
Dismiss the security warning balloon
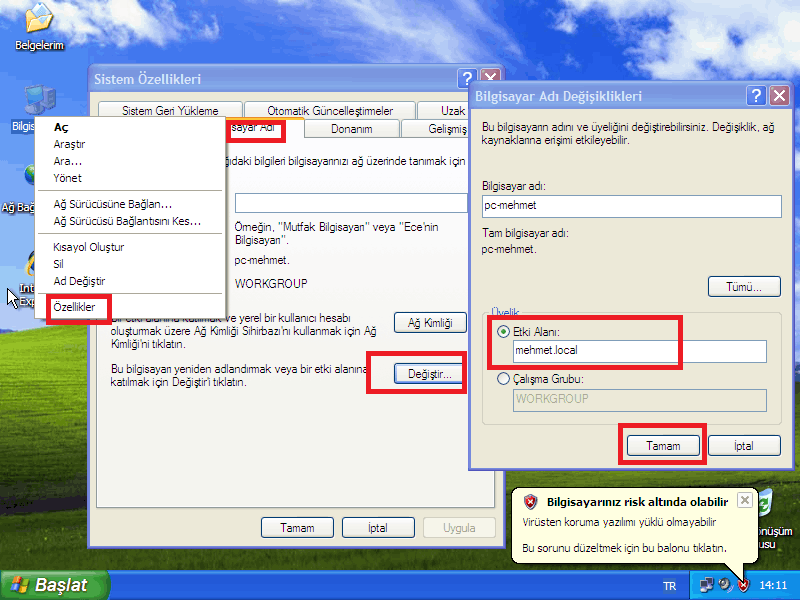click(744, 500)
